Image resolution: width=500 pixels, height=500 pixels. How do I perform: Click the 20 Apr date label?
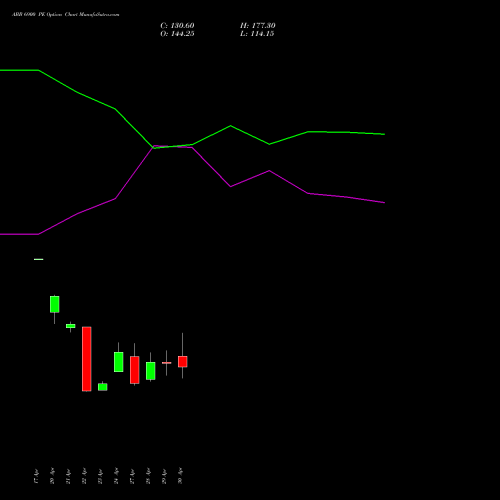(52, 476)
